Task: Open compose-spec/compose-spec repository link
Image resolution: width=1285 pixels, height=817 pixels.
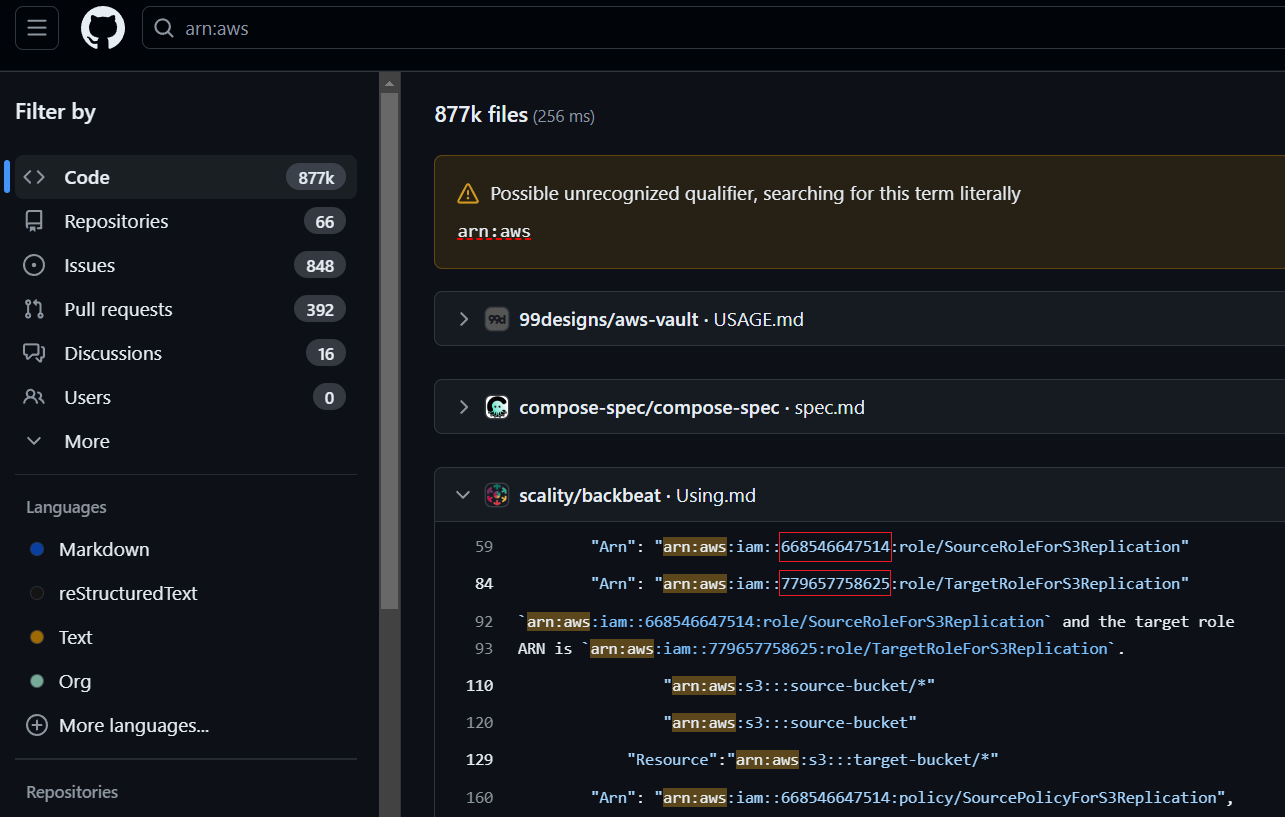Action: tap(649, 408)
